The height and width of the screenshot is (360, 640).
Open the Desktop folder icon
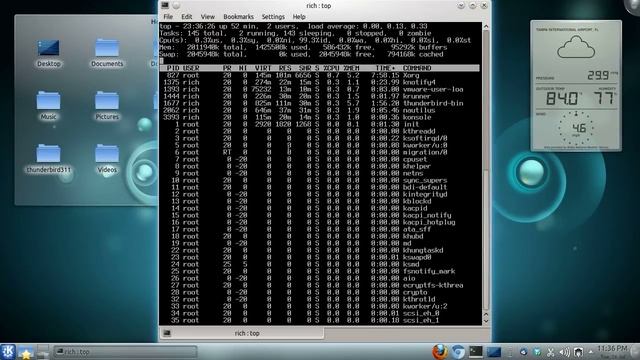(x=49, y=53)
